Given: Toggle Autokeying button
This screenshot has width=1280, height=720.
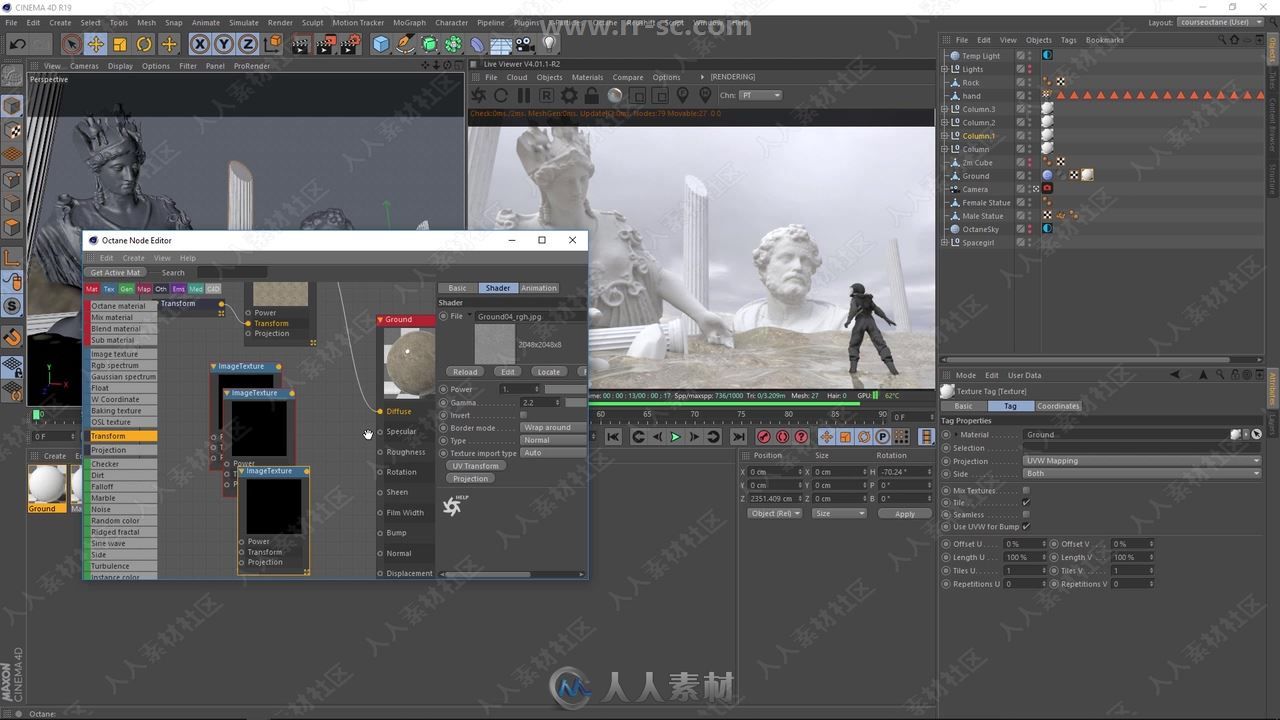Looking at the screenshot, I should pos(783,437).
